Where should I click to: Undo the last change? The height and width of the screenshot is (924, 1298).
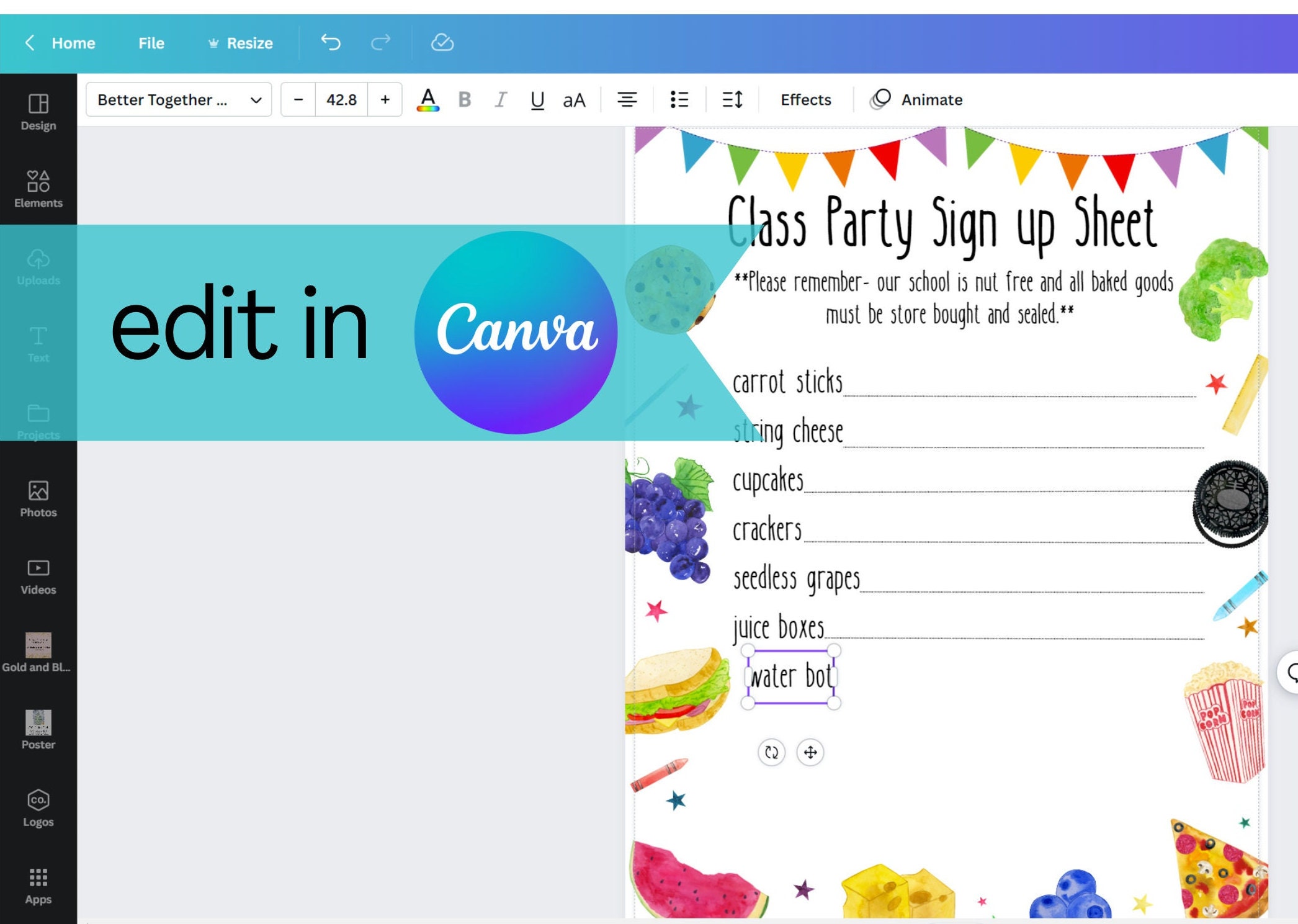[331, 42]
